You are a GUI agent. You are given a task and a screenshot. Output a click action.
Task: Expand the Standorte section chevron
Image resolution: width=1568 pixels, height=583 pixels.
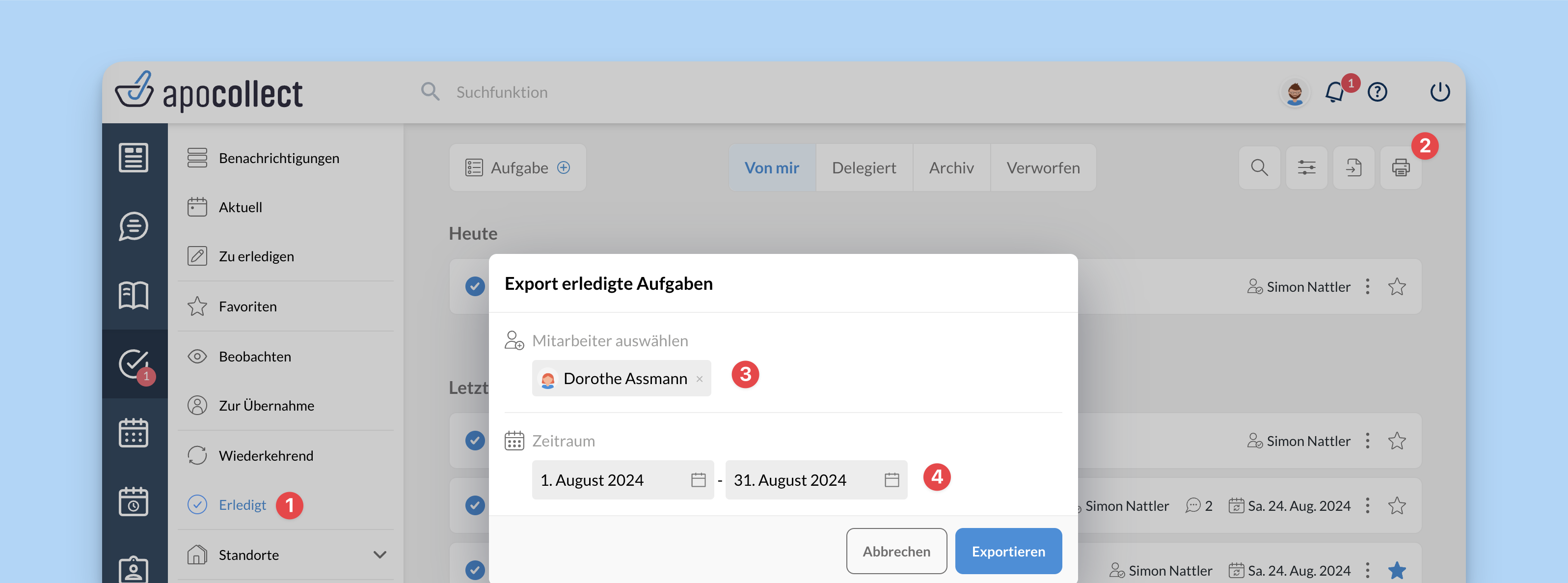[x=380, y=555]
